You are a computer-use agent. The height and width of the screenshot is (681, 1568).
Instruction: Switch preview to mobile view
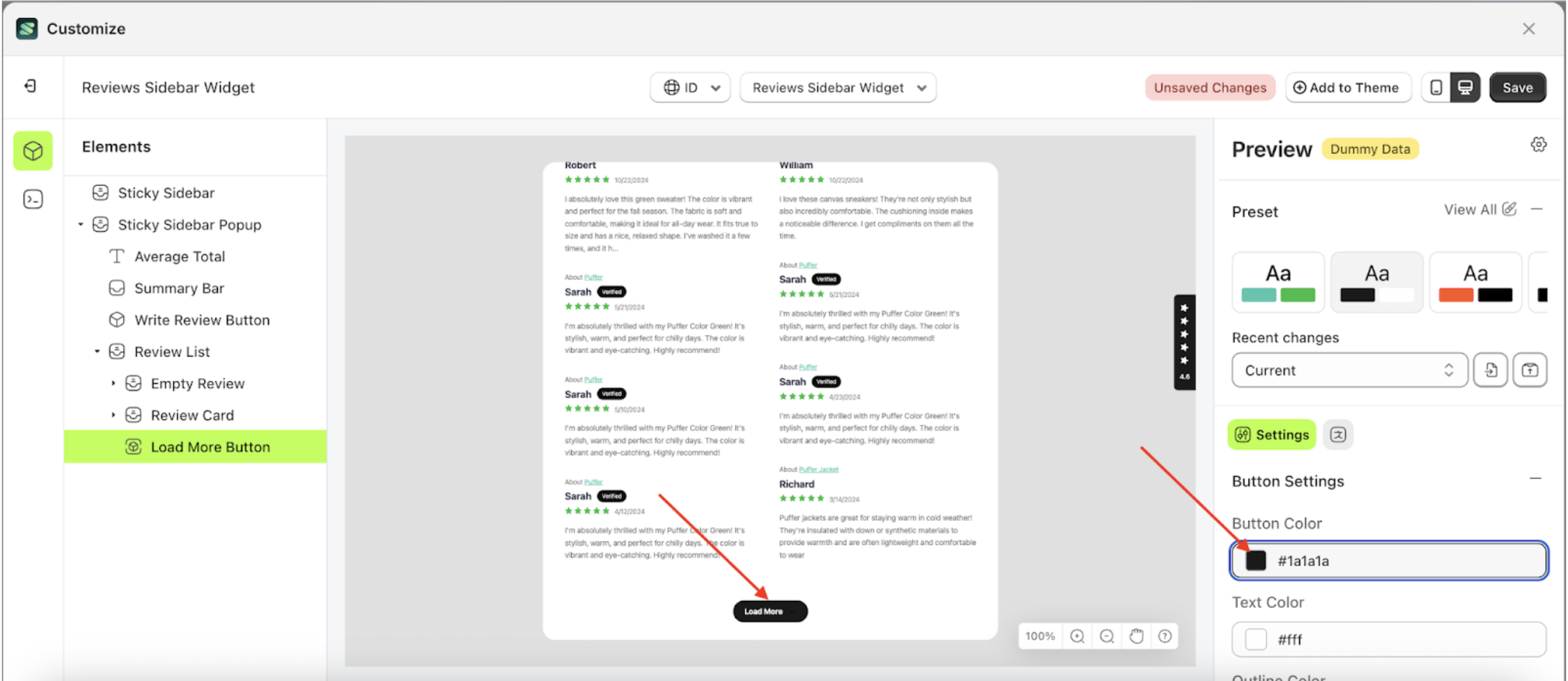click(x=1436, y=87)
